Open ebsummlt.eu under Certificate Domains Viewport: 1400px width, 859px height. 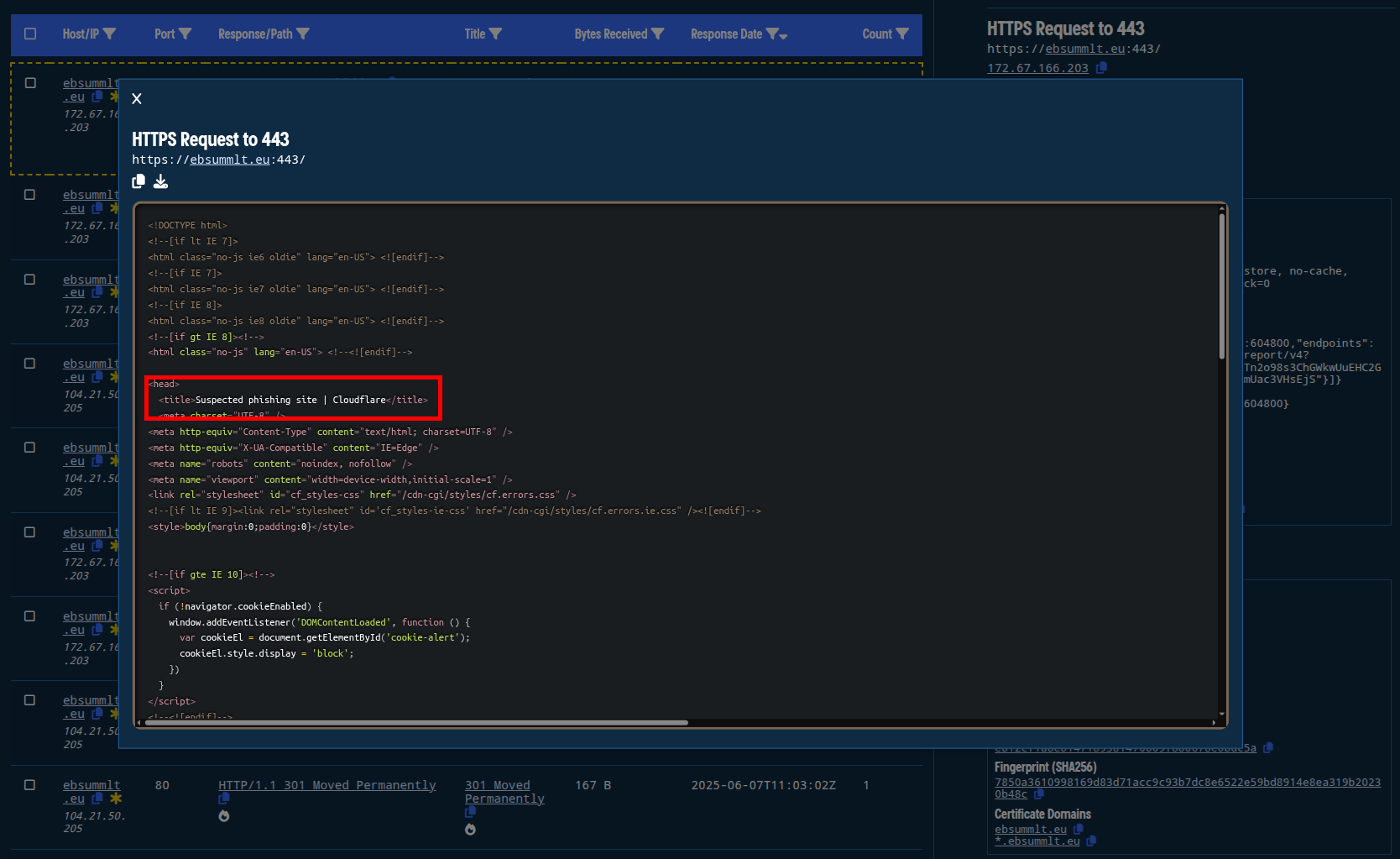click(1031, 830)
